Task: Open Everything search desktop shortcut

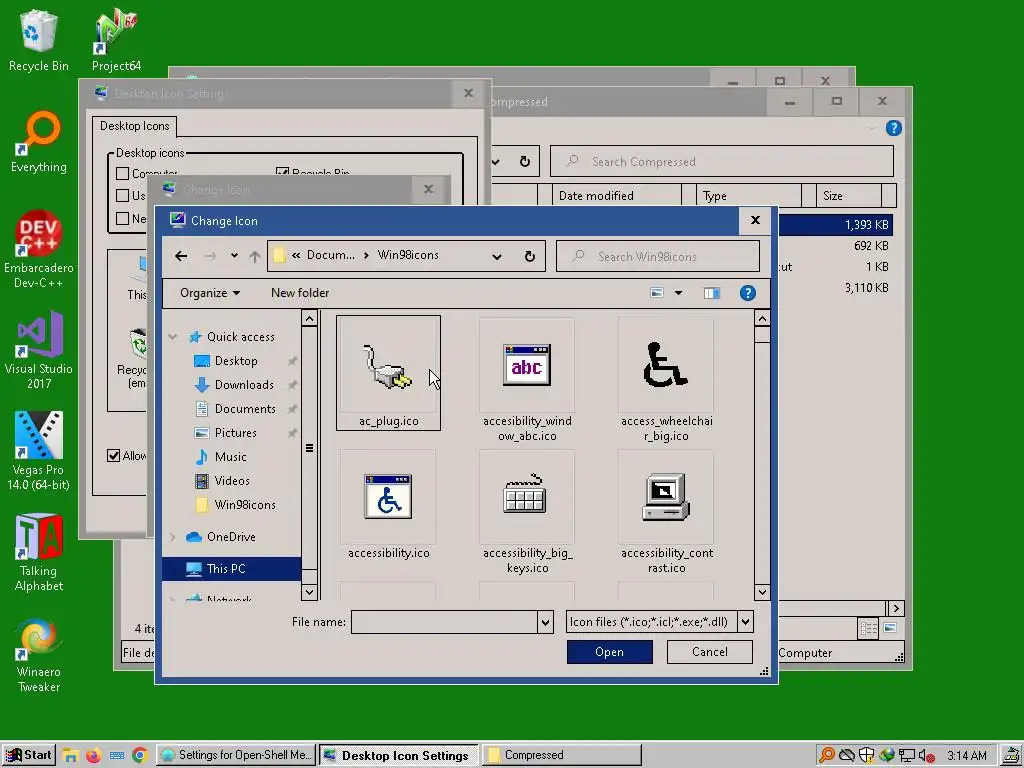Action: (x=39, y=142)
